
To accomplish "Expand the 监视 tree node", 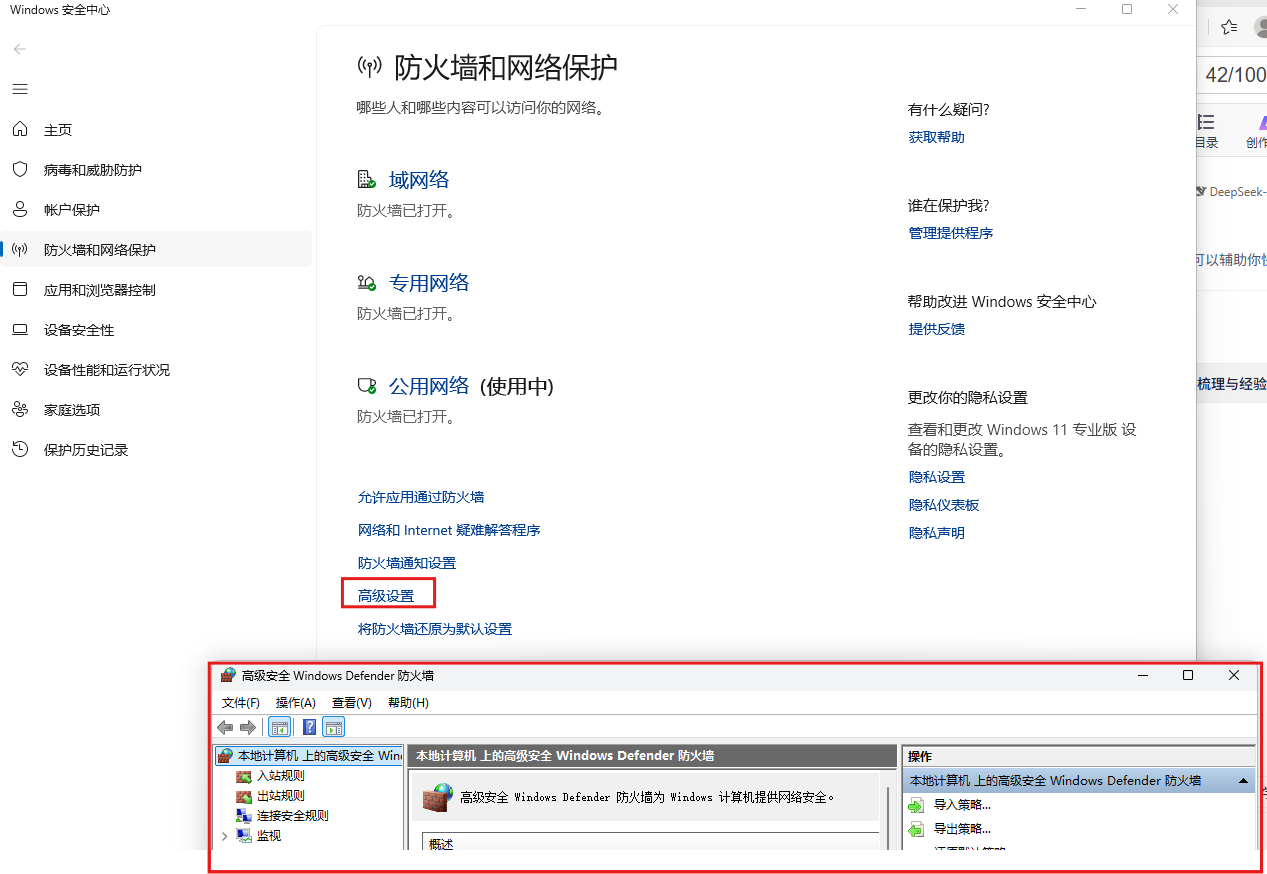I will click(224, 836).
